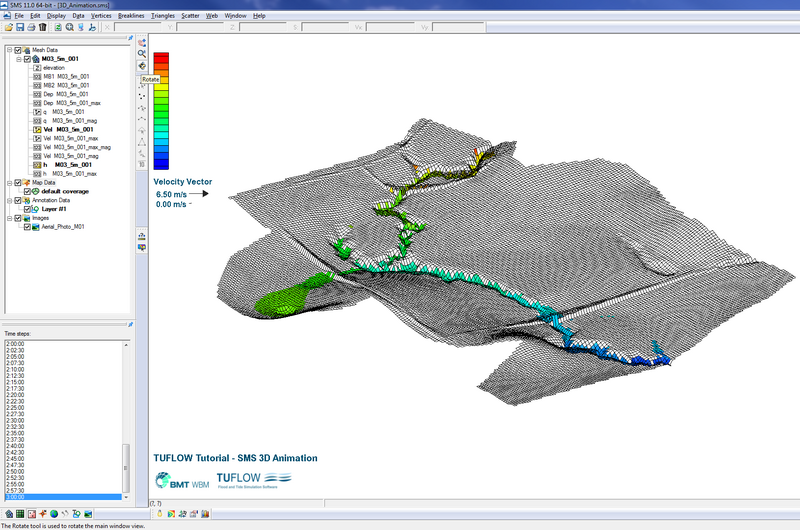Toggle the Map Data checkbox
Viewport: 800px width, 530px height.
coord(18,183)
